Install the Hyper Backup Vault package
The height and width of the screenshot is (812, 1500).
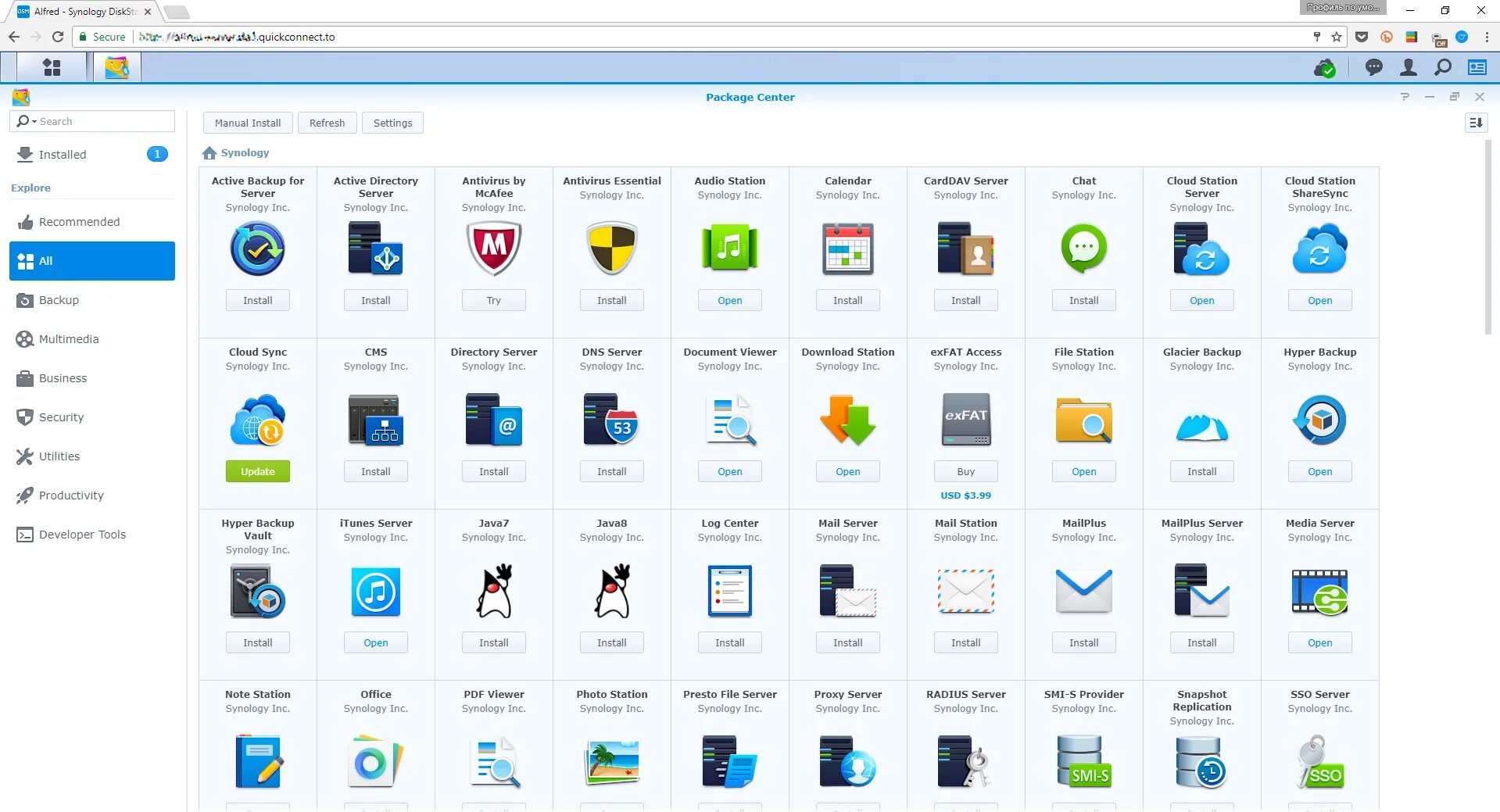tap(258, 642)
